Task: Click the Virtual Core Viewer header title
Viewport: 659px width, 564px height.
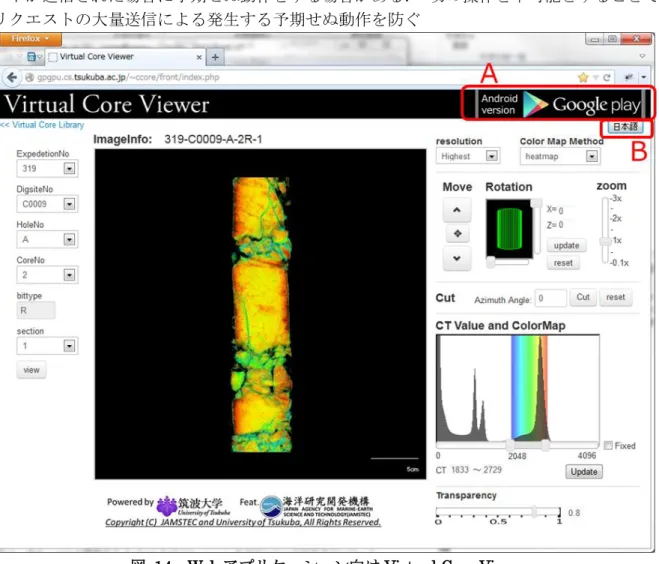Action: pyautogui.click(x=106, y=104)
